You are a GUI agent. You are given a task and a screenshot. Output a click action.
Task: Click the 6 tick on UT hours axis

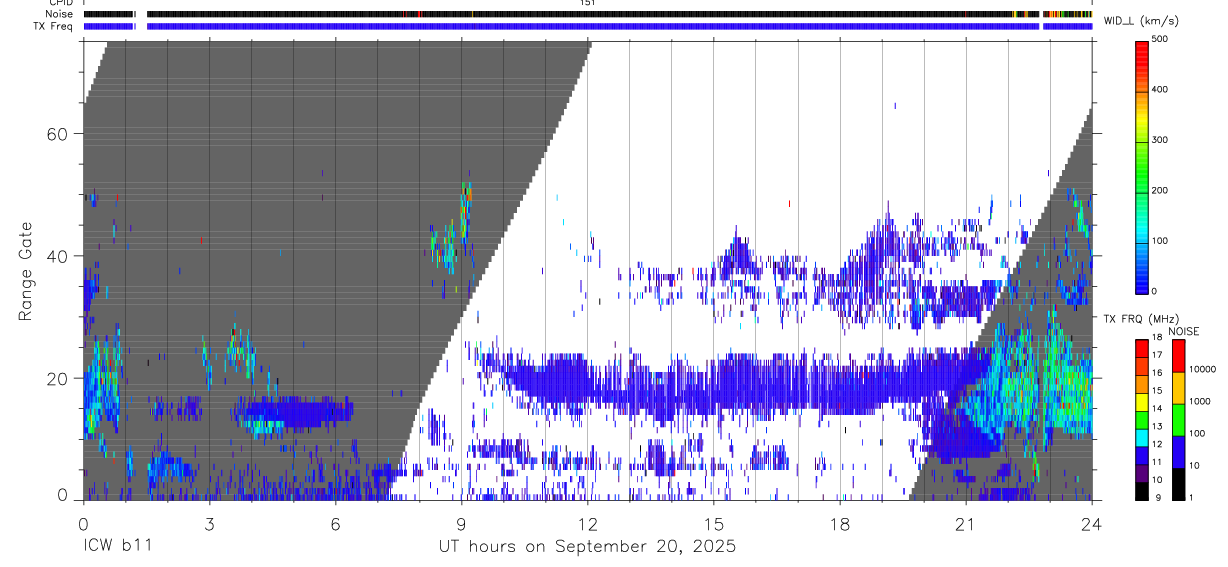[335, 523]
